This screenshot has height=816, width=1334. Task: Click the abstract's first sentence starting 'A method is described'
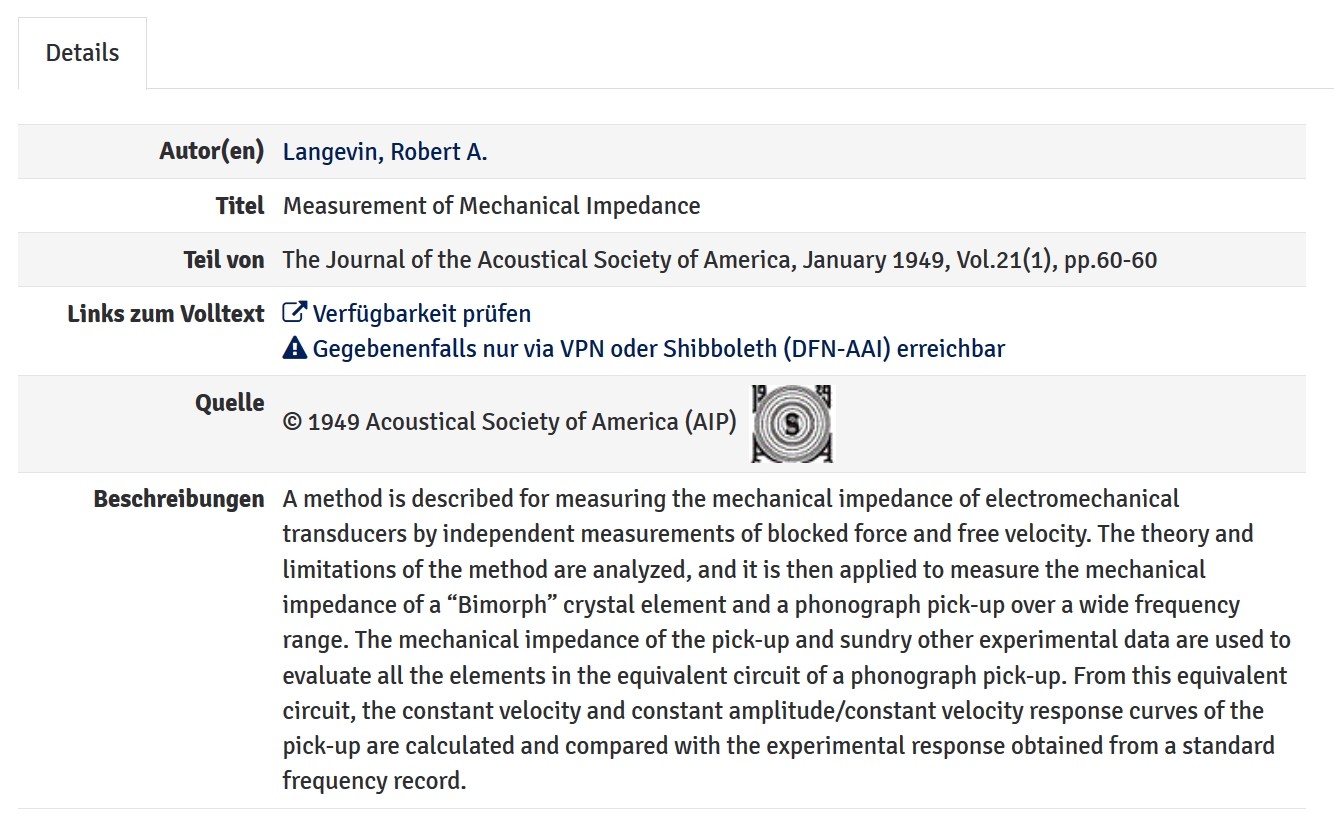[x=730, y=499]
